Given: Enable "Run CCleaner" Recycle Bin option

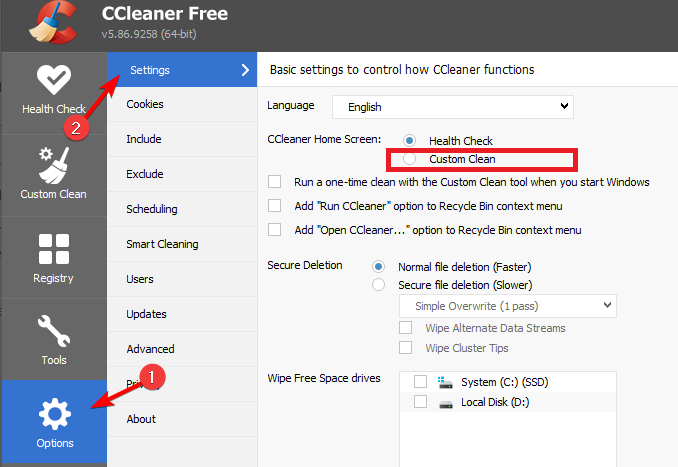Looking at the screenshot, I should (x=275, y=205).
